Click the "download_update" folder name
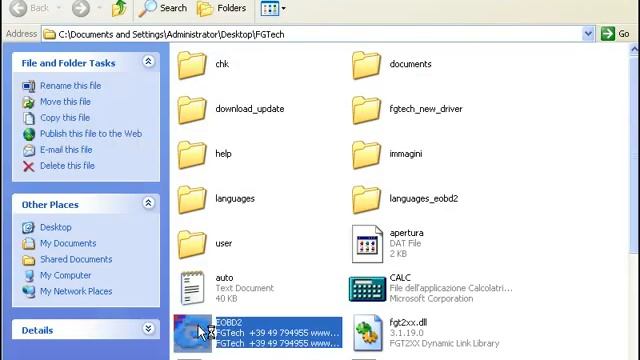This screenshot has width=640, height=360. [x=250, y=109]
